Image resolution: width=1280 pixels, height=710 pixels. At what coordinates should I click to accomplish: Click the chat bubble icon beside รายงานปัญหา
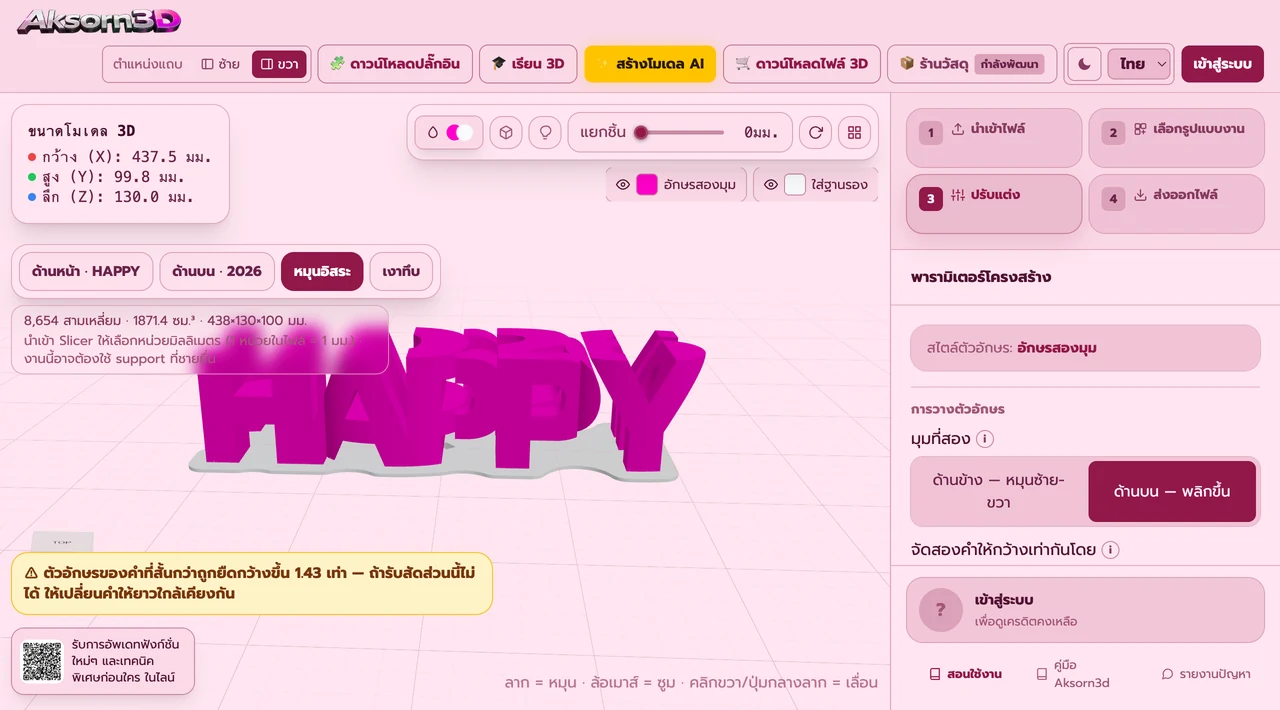[1167, 674]
